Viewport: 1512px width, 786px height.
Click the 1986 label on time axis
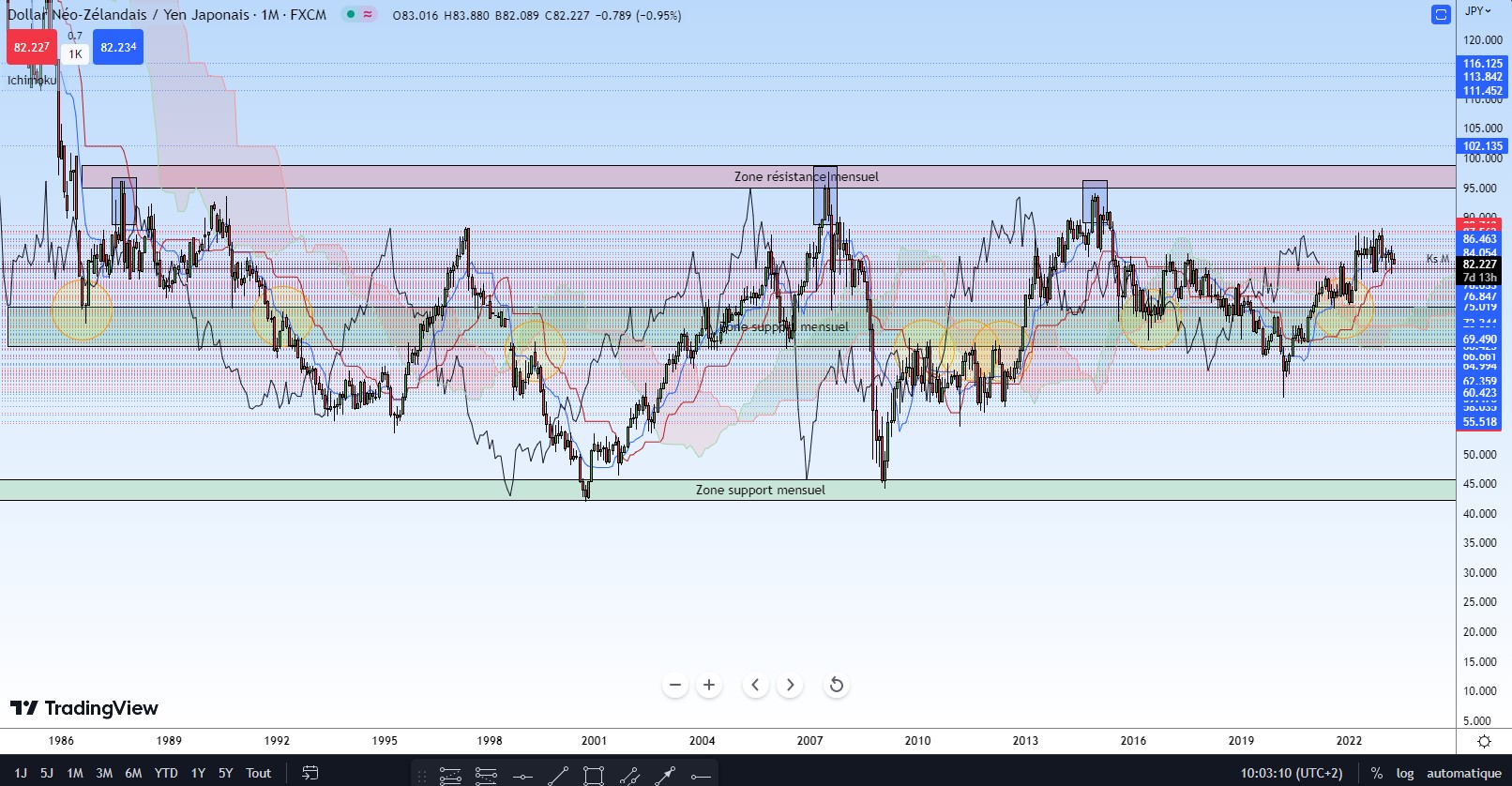[x=61, y=741]
